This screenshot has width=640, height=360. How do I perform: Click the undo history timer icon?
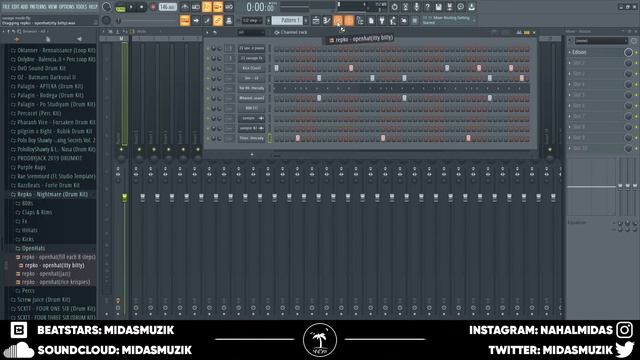pos(394,7)
